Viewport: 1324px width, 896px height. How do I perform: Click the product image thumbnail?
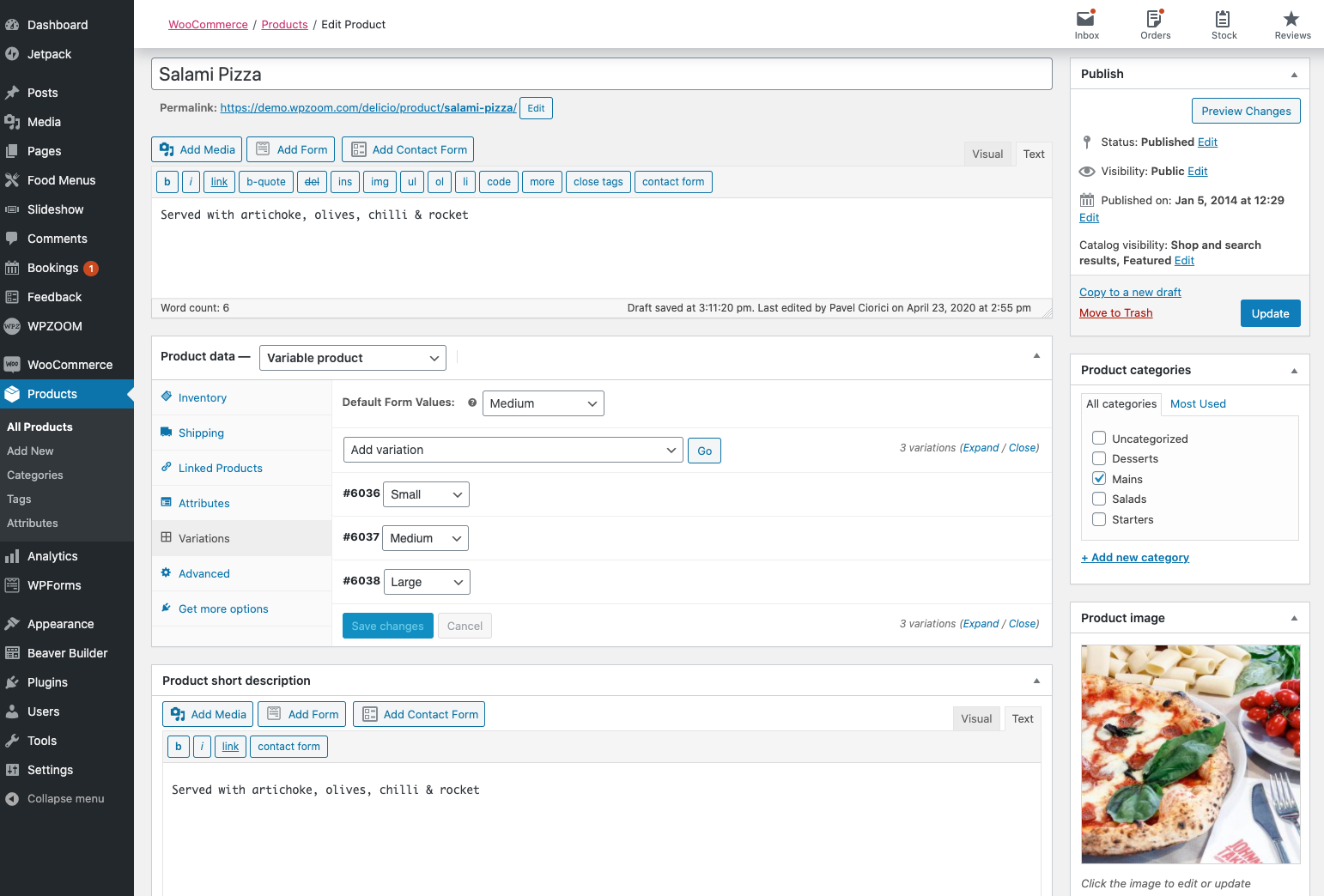(x=1190, y=754)
